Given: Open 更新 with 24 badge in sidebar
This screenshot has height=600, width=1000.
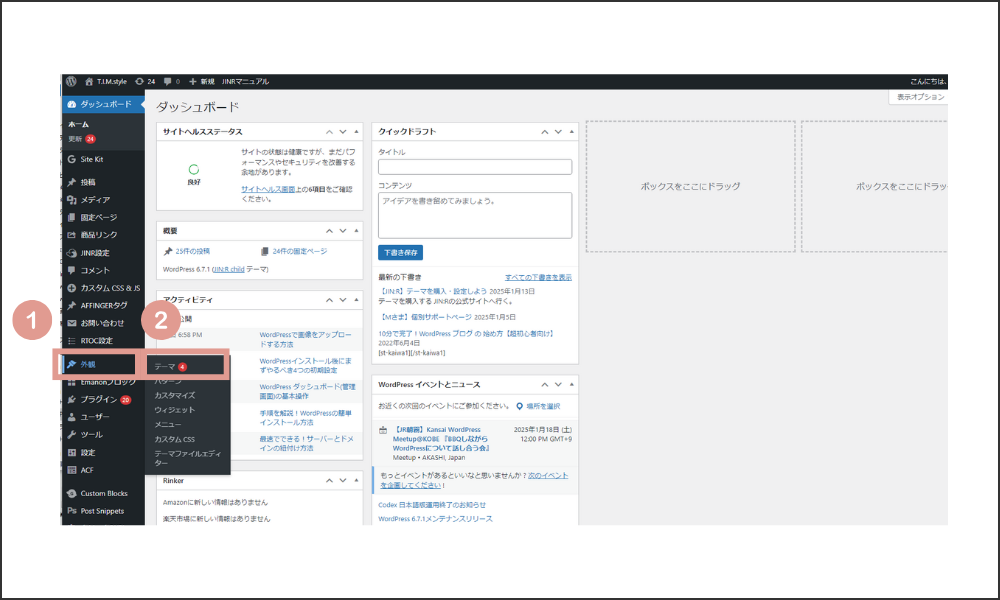Looking at the screenshot, I should click(x=82, y=139).
